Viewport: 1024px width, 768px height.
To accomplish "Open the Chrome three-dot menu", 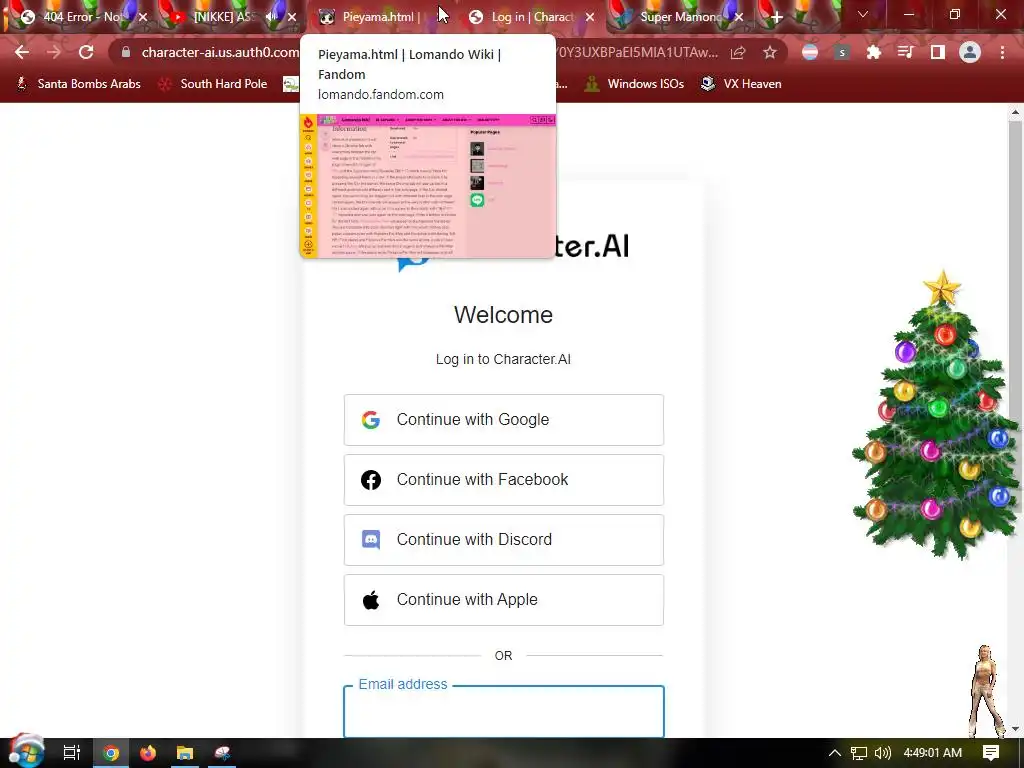I will (1002, 52).
